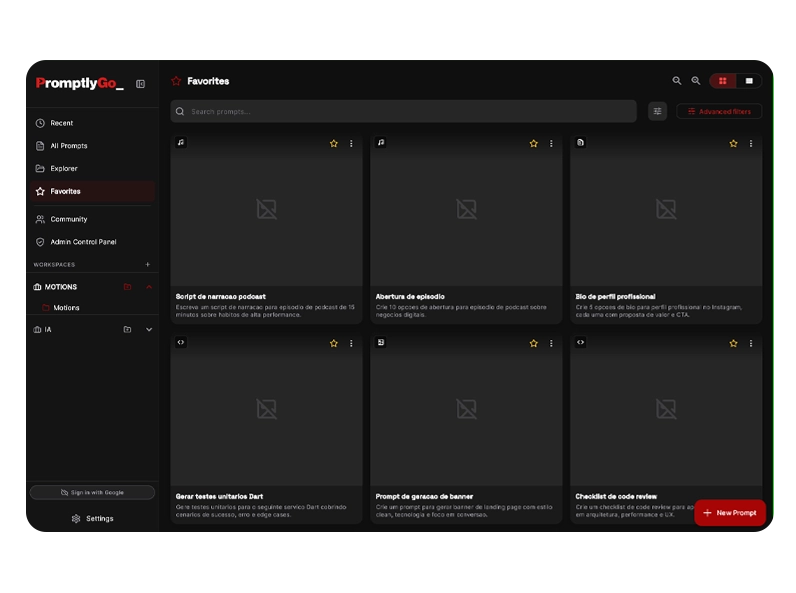Open the Explorer section
This screenshot has height=593, width=796.
pyautogui.click(x=64, y=169)
